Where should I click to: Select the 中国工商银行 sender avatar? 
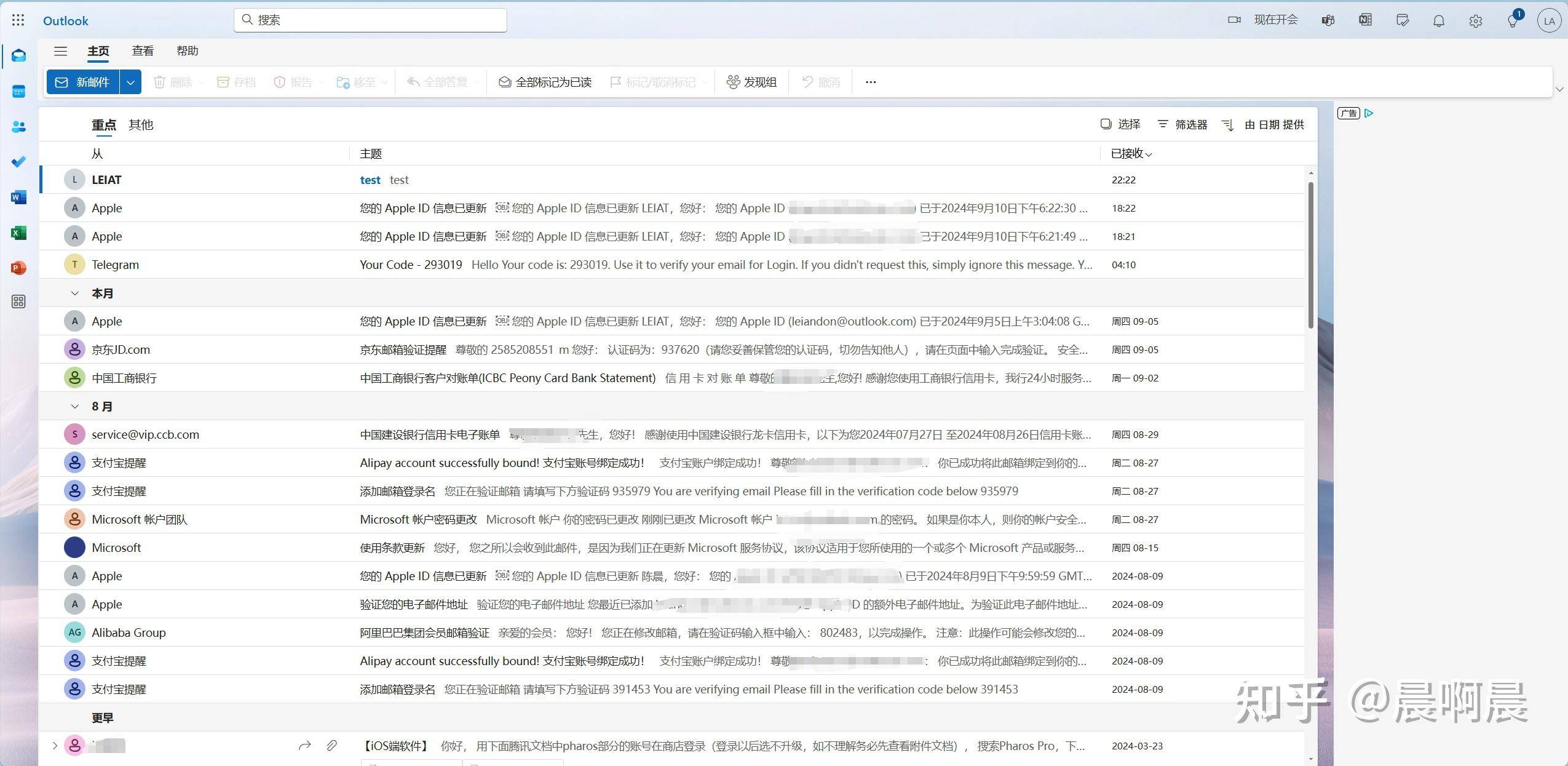(74, 378)
